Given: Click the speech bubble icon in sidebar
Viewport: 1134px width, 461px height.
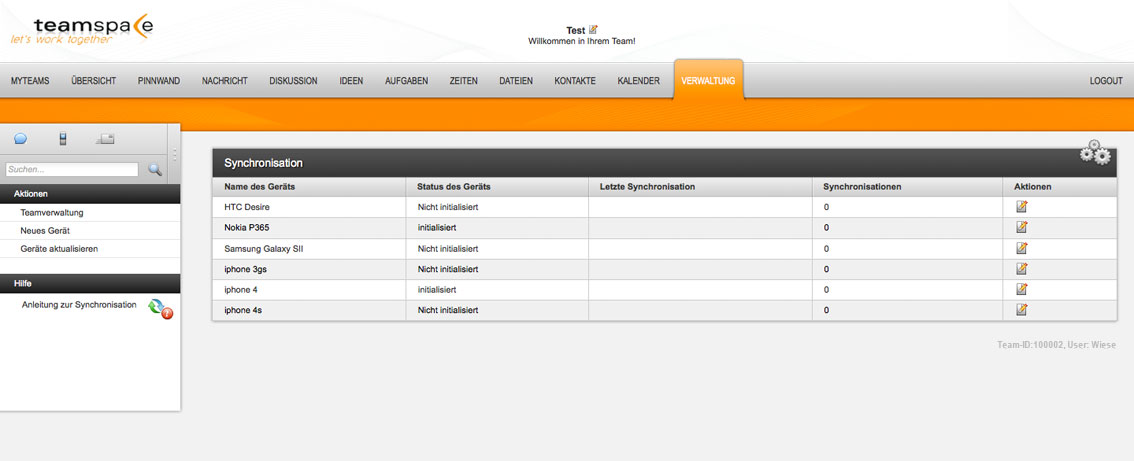Looking at the screenshot, I should (x=20, y=139).
